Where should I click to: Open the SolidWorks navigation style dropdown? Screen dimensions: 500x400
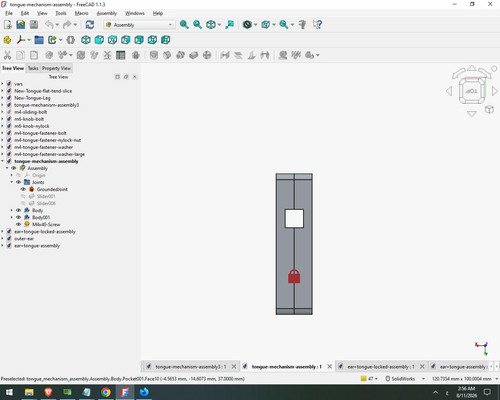(x=405, y=379)
